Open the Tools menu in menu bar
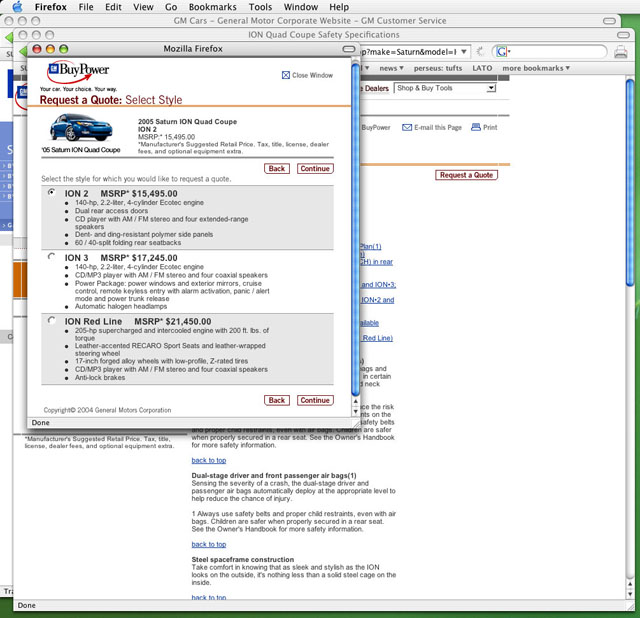640x618 pixels. click(x=260, y=7)
